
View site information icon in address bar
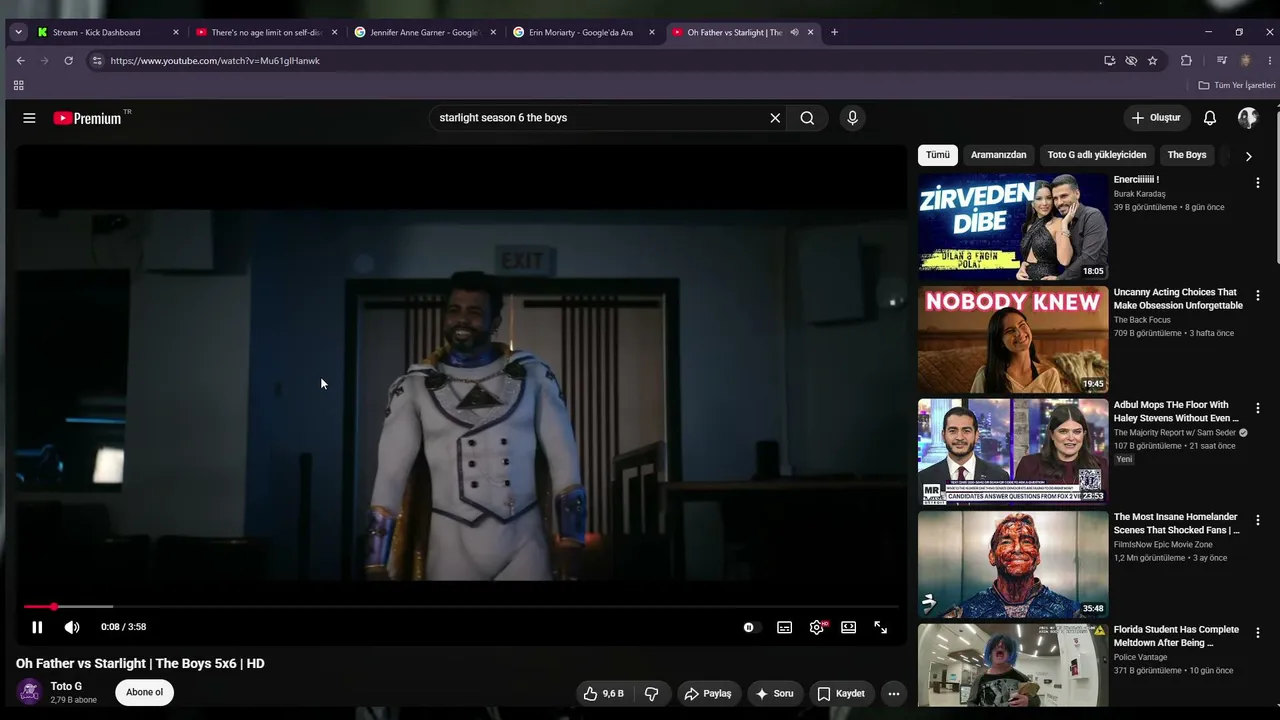(97, 61)
